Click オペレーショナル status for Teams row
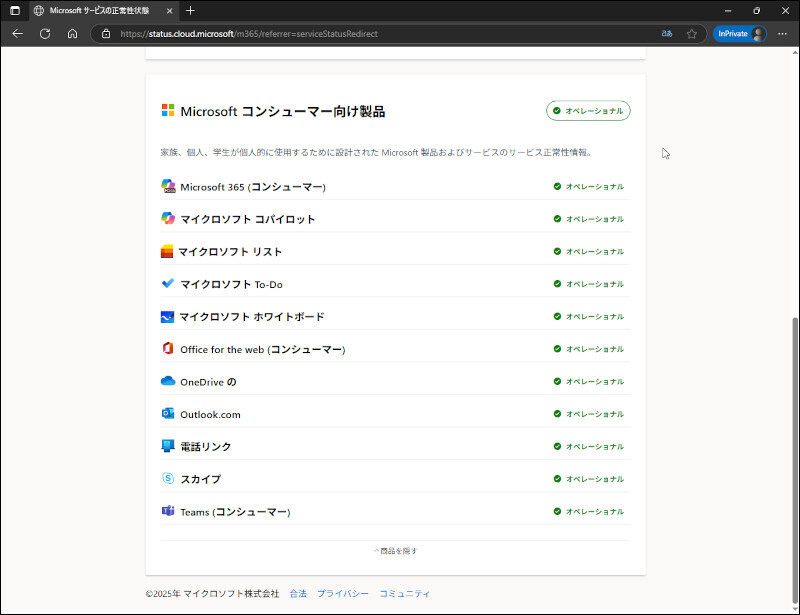 point(589,511)
